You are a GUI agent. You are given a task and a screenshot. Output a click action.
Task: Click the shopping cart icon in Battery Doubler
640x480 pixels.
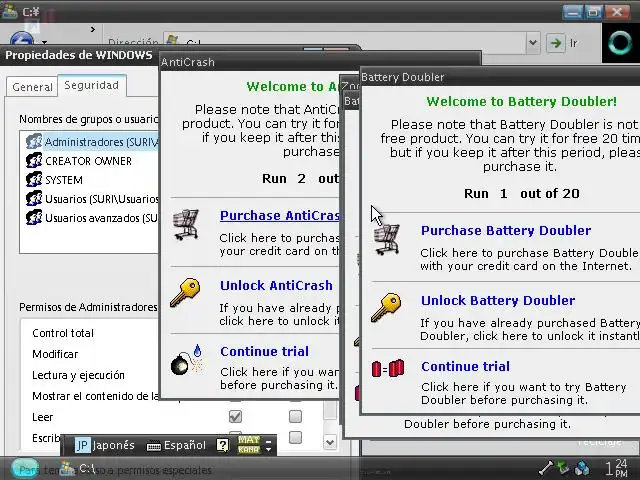[386, 240]
